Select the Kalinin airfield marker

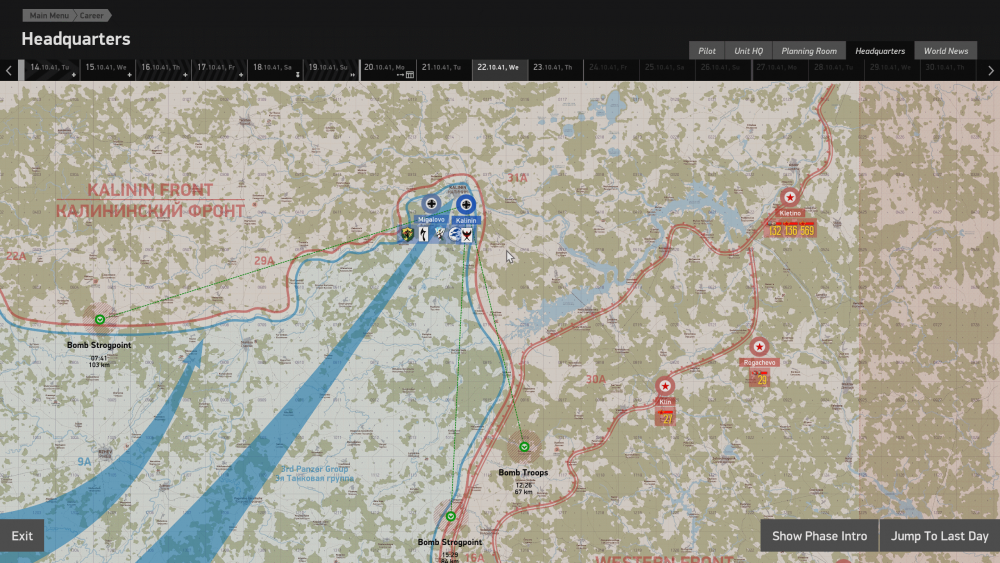pos(466,205)
